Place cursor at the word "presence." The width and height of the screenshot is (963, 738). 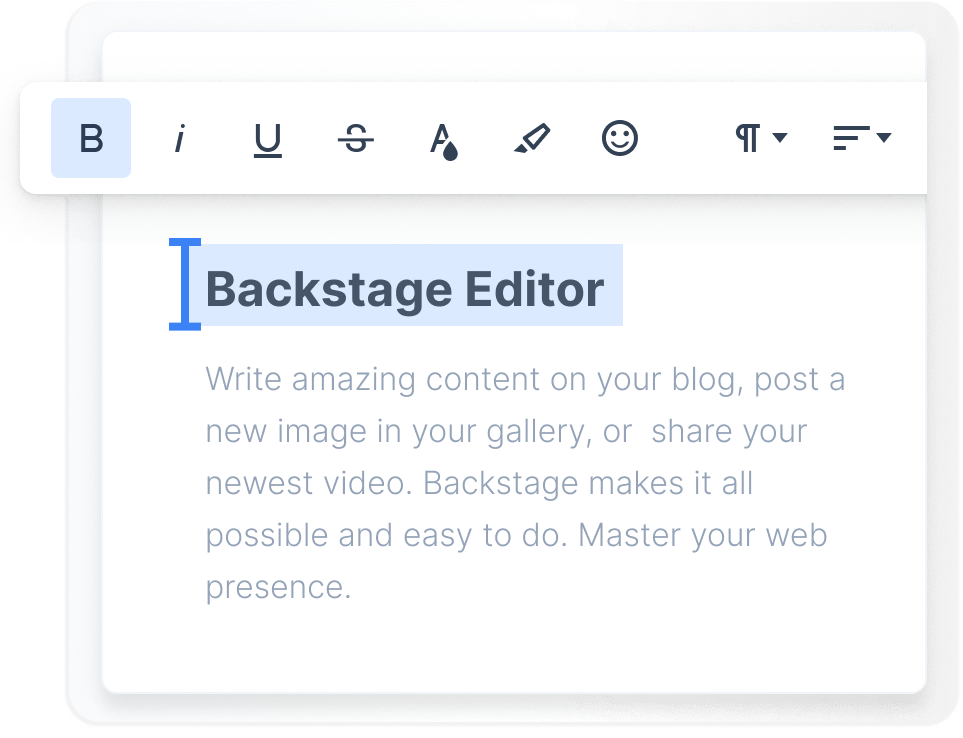[x=278, y=587]
